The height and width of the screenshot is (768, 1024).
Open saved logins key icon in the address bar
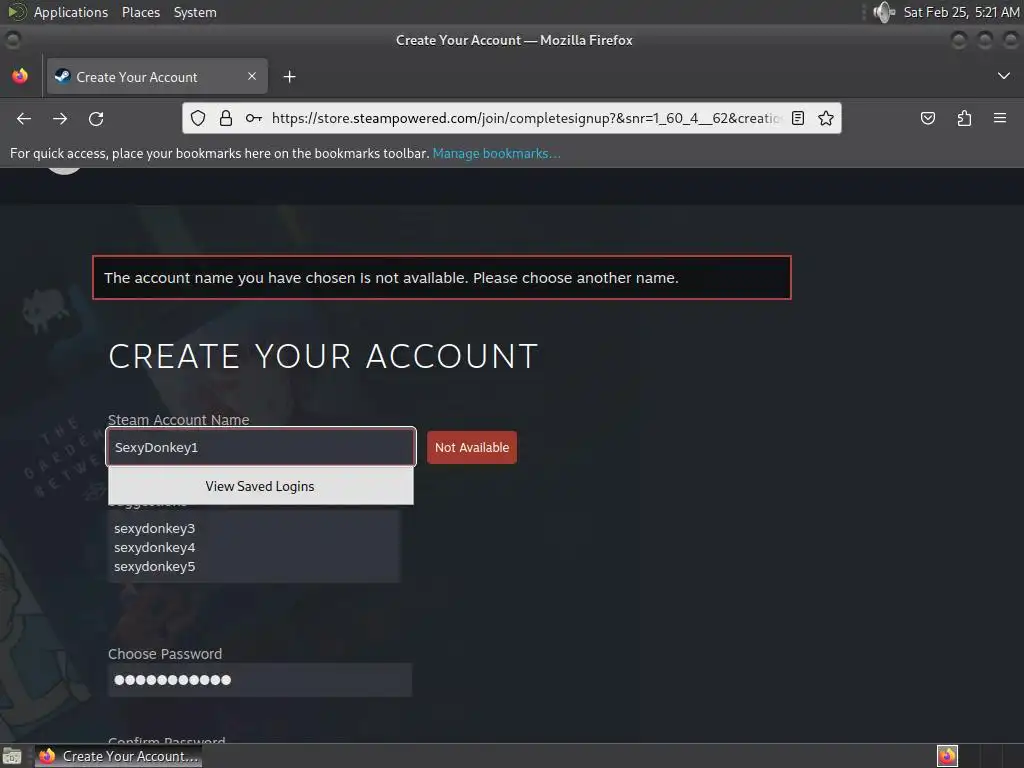click(x=253, y=118)
